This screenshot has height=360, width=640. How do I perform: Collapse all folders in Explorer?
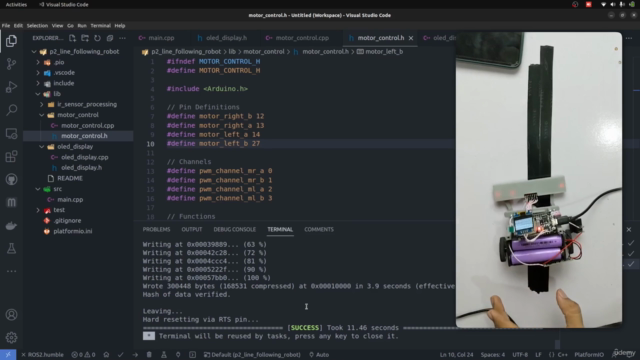point(110,38)
